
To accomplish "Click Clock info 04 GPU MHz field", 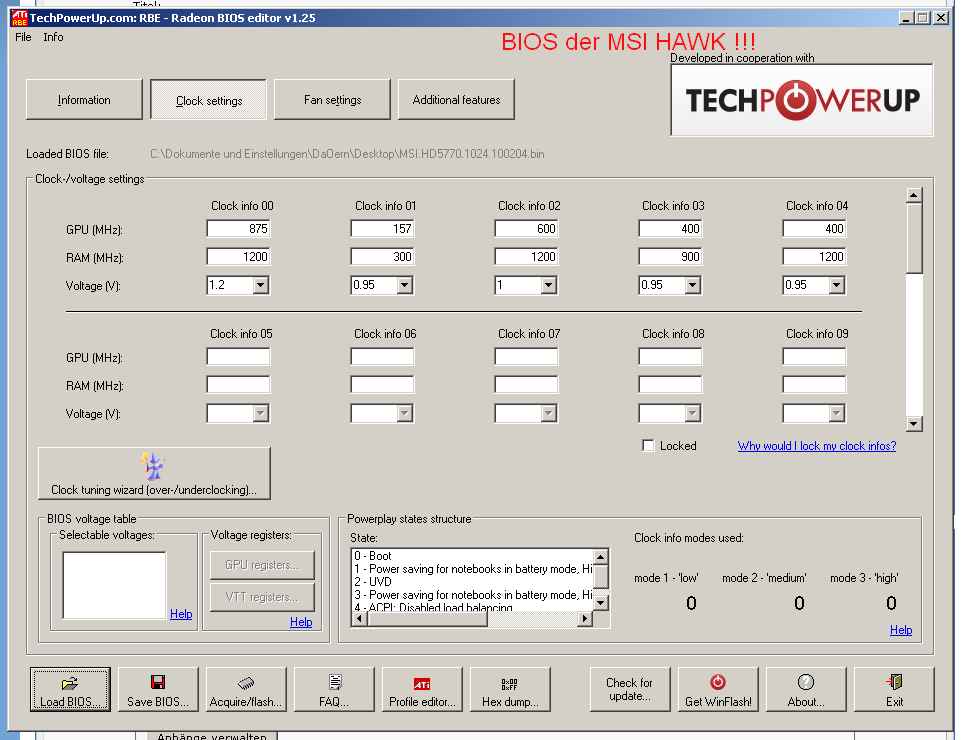I will pyautogui.click(x=814, y=229).
